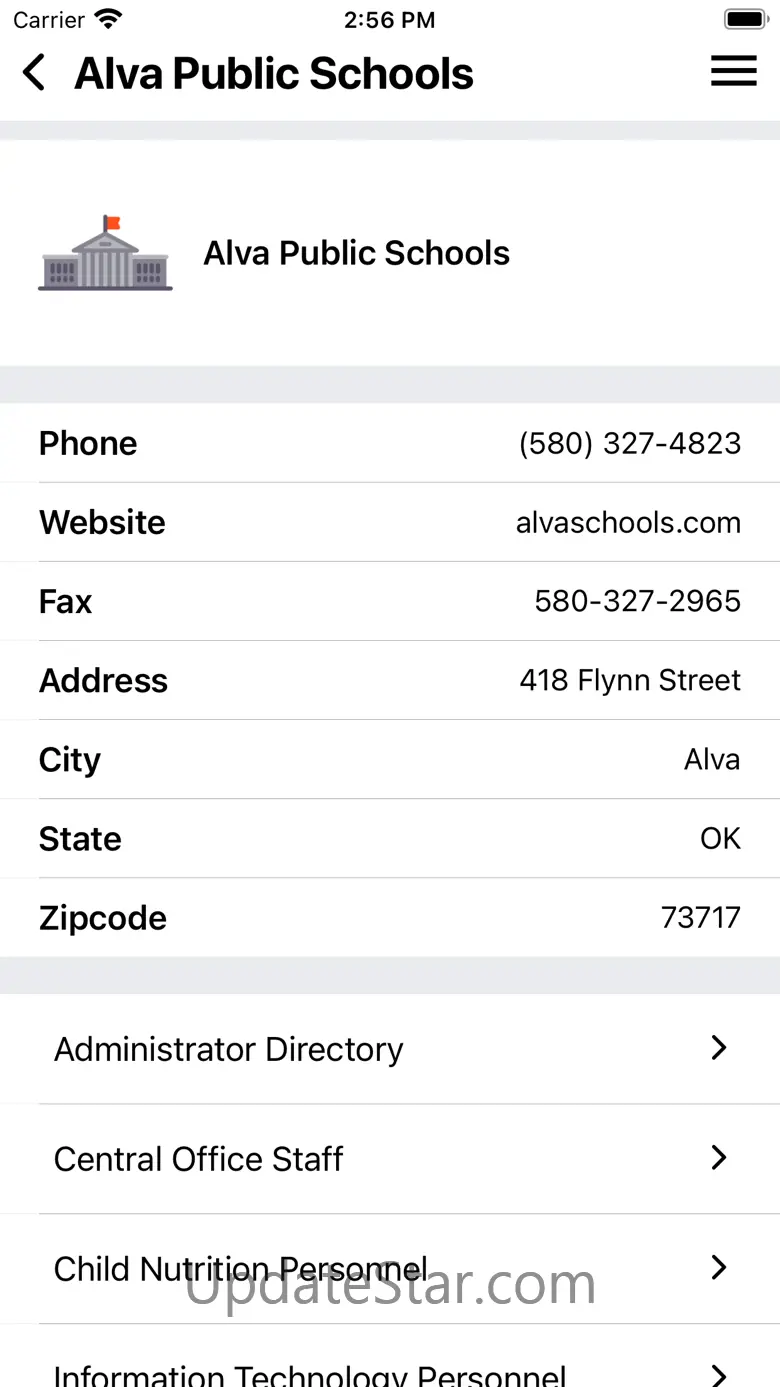Open the hamburger menu icon

(x=733, y=71)
